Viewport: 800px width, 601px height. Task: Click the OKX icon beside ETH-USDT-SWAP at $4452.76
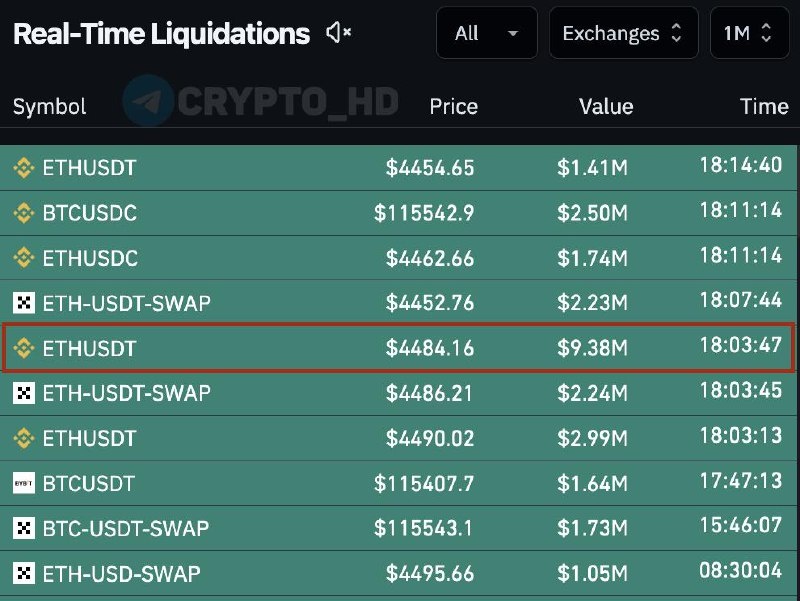coord(23,303)
